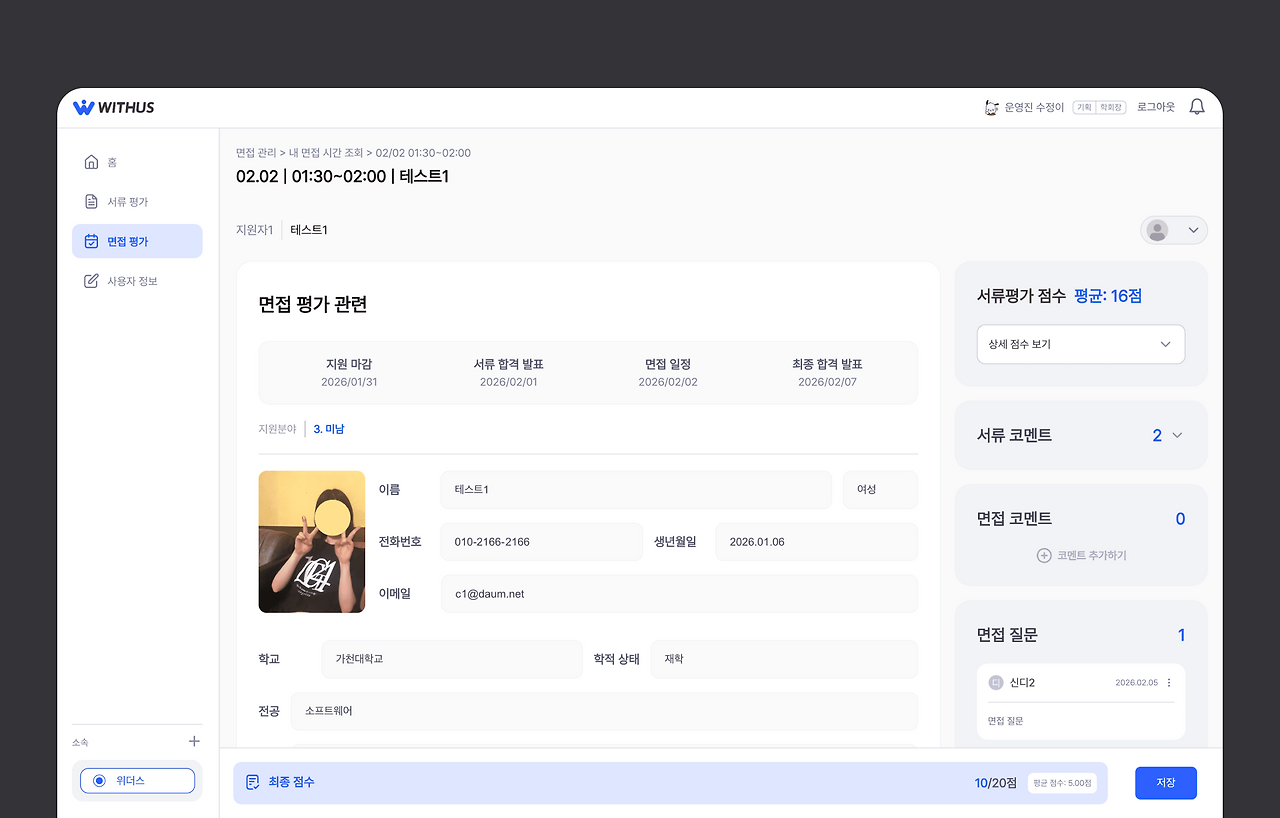Click the 면접 평가 관련 heading
Image resolution: width=1280 pixels, height=818 pixels.
[x=313, y=305]
